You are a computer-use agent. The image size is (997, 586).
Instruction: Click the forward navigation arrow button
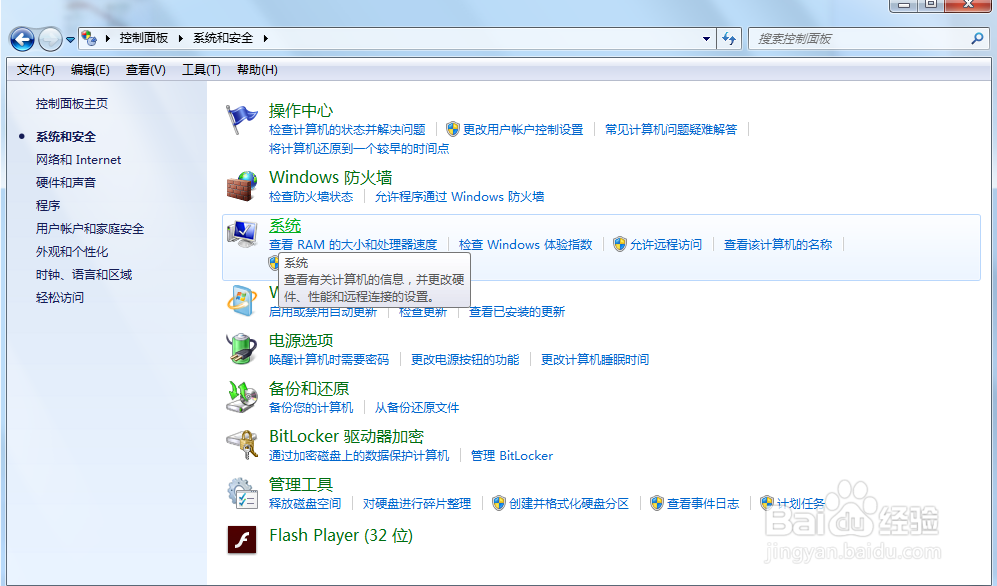[x=50, y=39]
